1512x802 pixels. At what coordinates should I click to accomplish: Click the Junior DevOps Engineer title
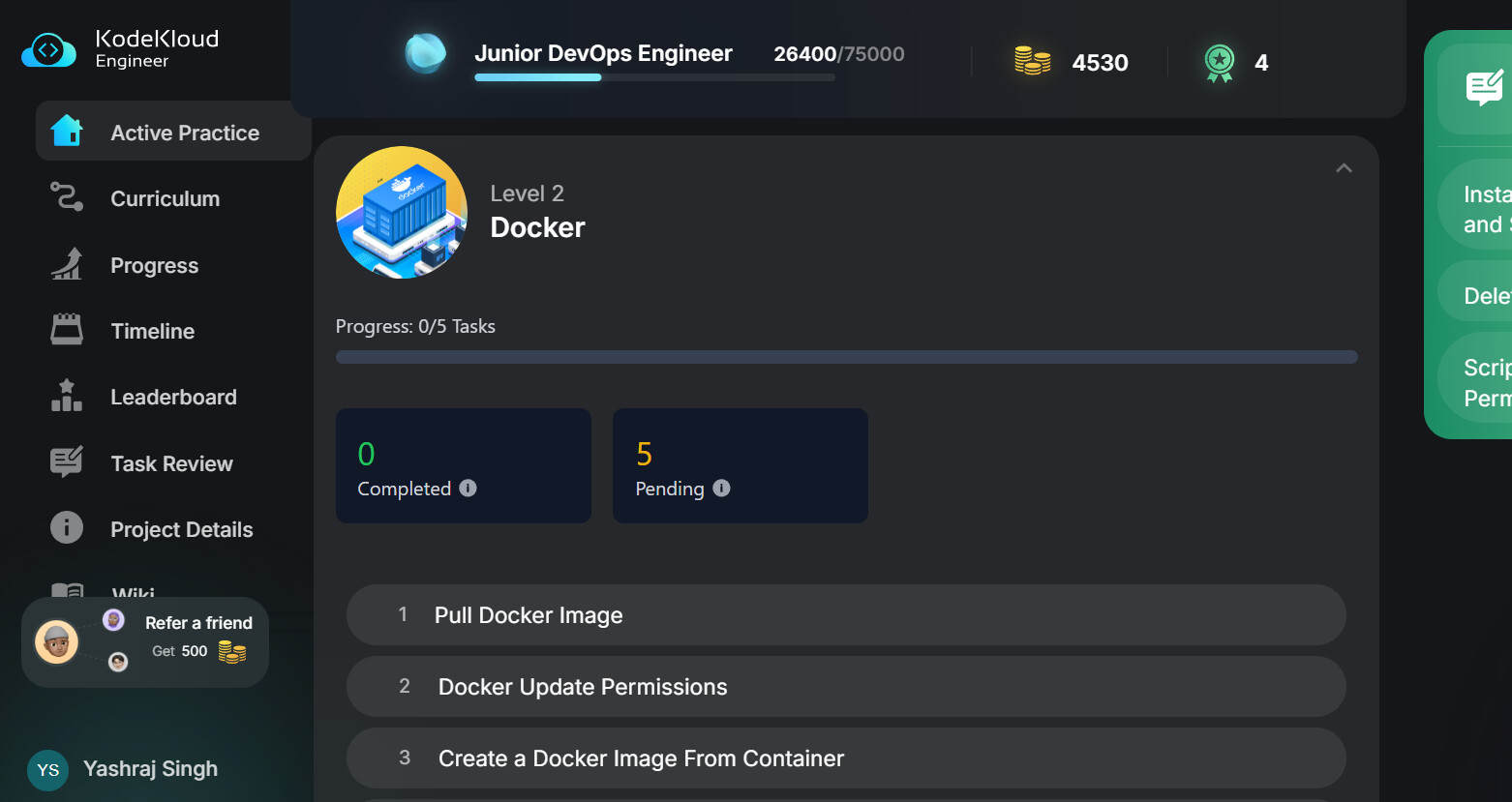click(603, 53)
